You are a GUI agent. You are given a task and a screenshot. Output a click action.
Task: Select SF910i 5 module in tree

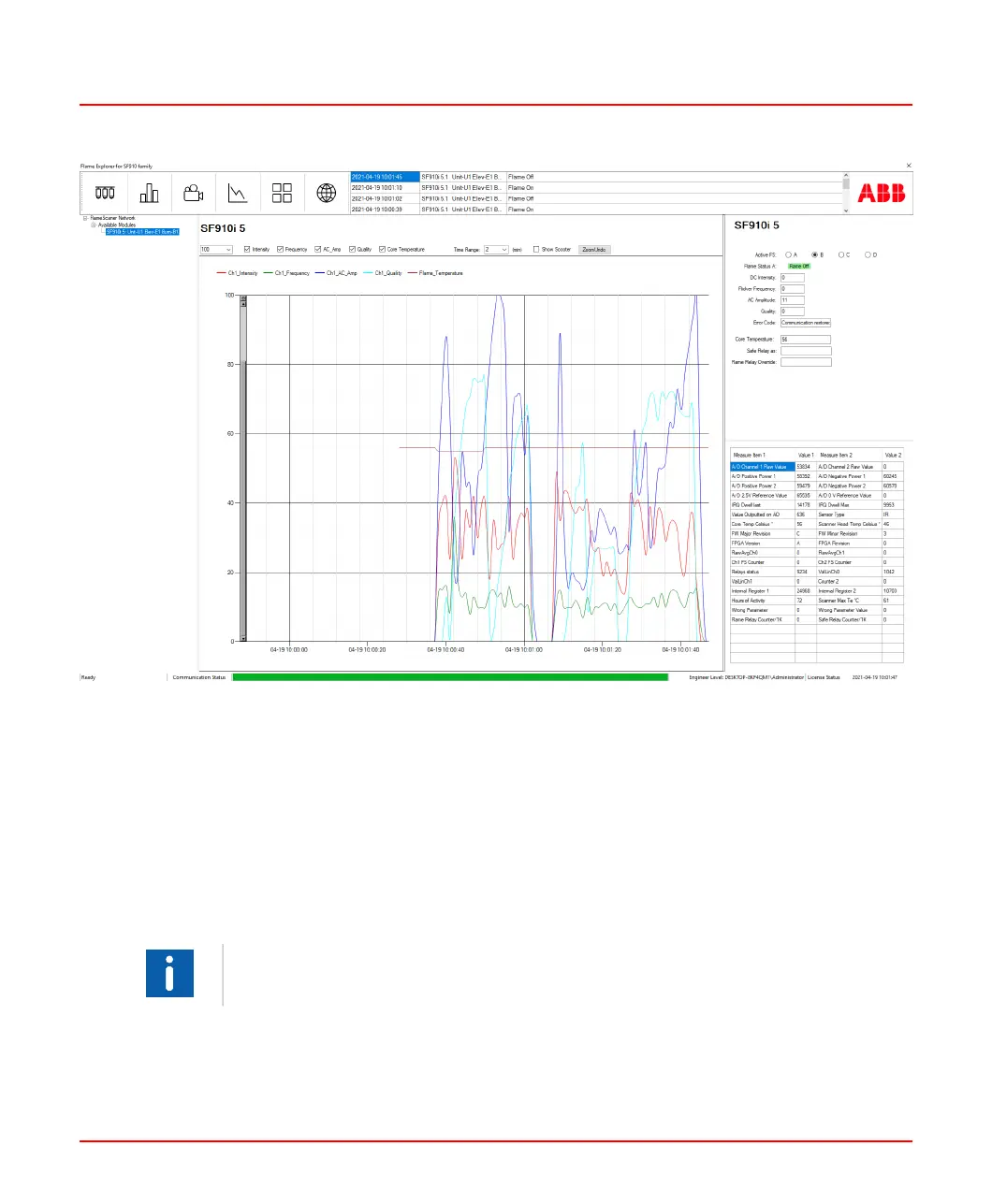[x=141, y=231]
